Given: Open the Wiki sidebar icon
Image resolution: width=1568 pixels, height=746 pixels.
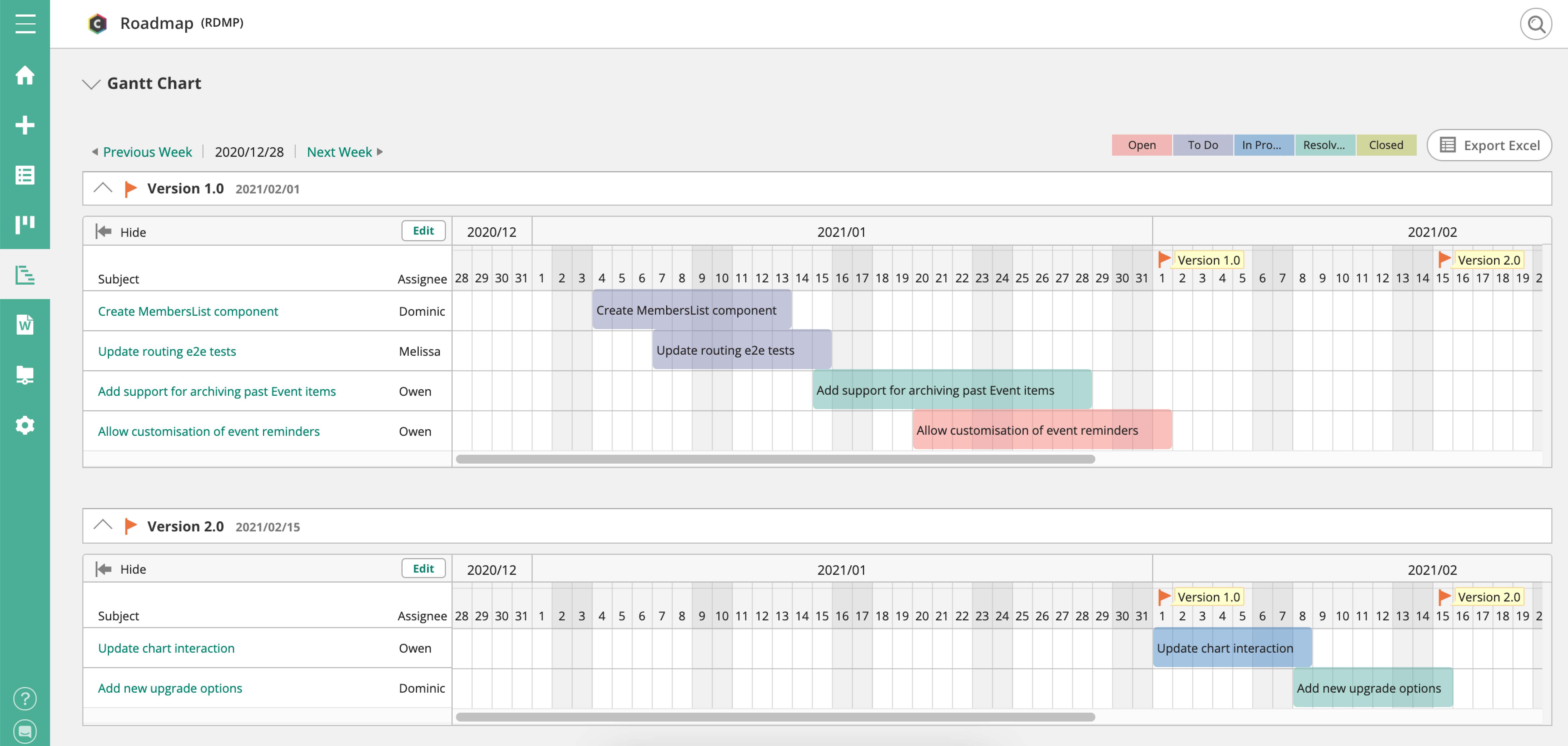Looking at the screenshot, I should tap(25, 324).
